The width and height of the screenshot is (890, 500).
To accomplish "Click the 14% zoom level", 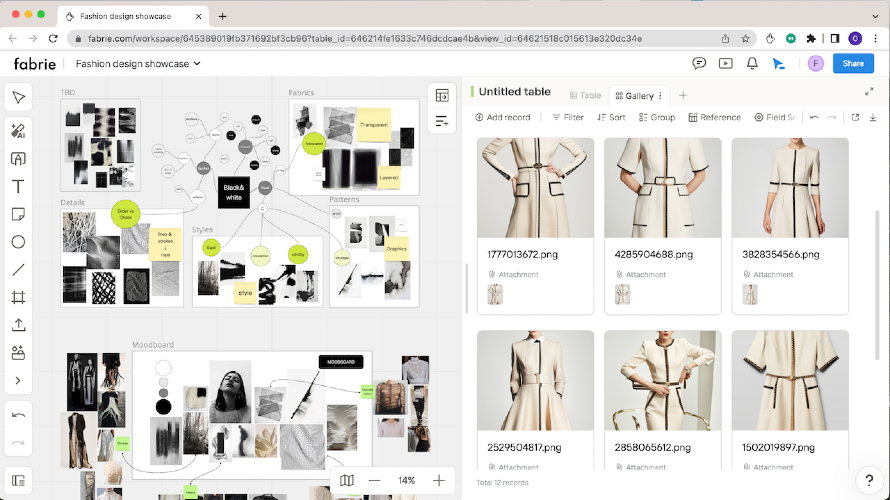I will click(406, 481).
